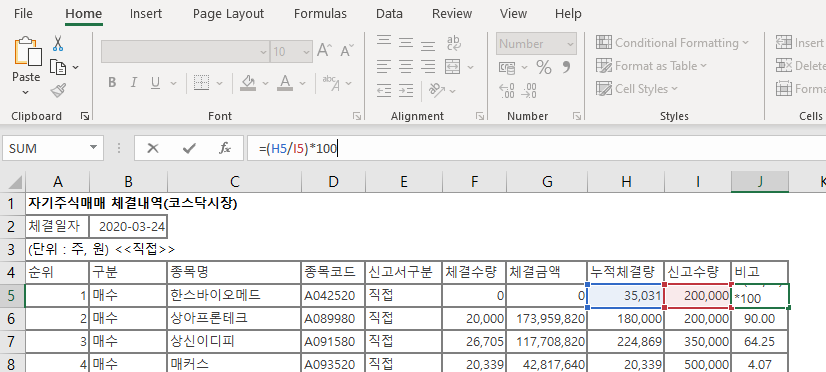
Task: Toggle Underline formatting
Action: pos(155,83)
